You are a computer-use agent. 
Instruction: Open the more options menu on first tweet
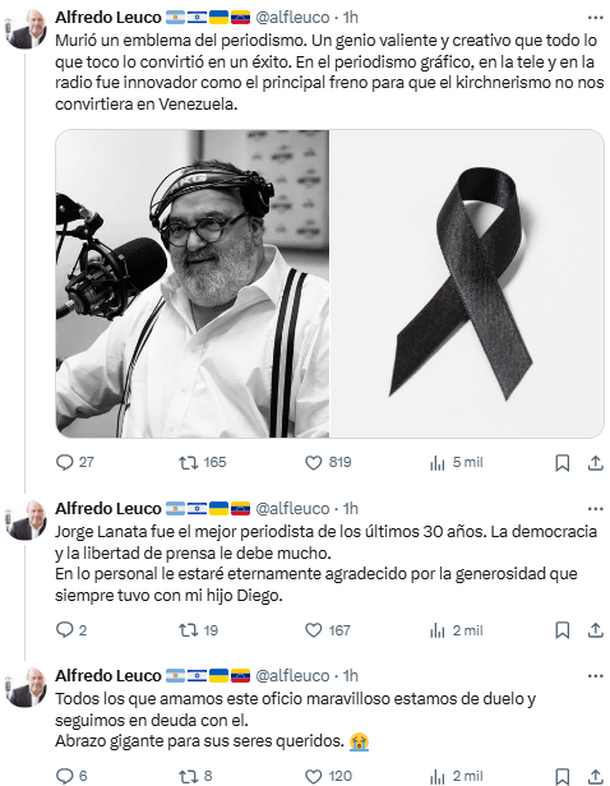595,18
